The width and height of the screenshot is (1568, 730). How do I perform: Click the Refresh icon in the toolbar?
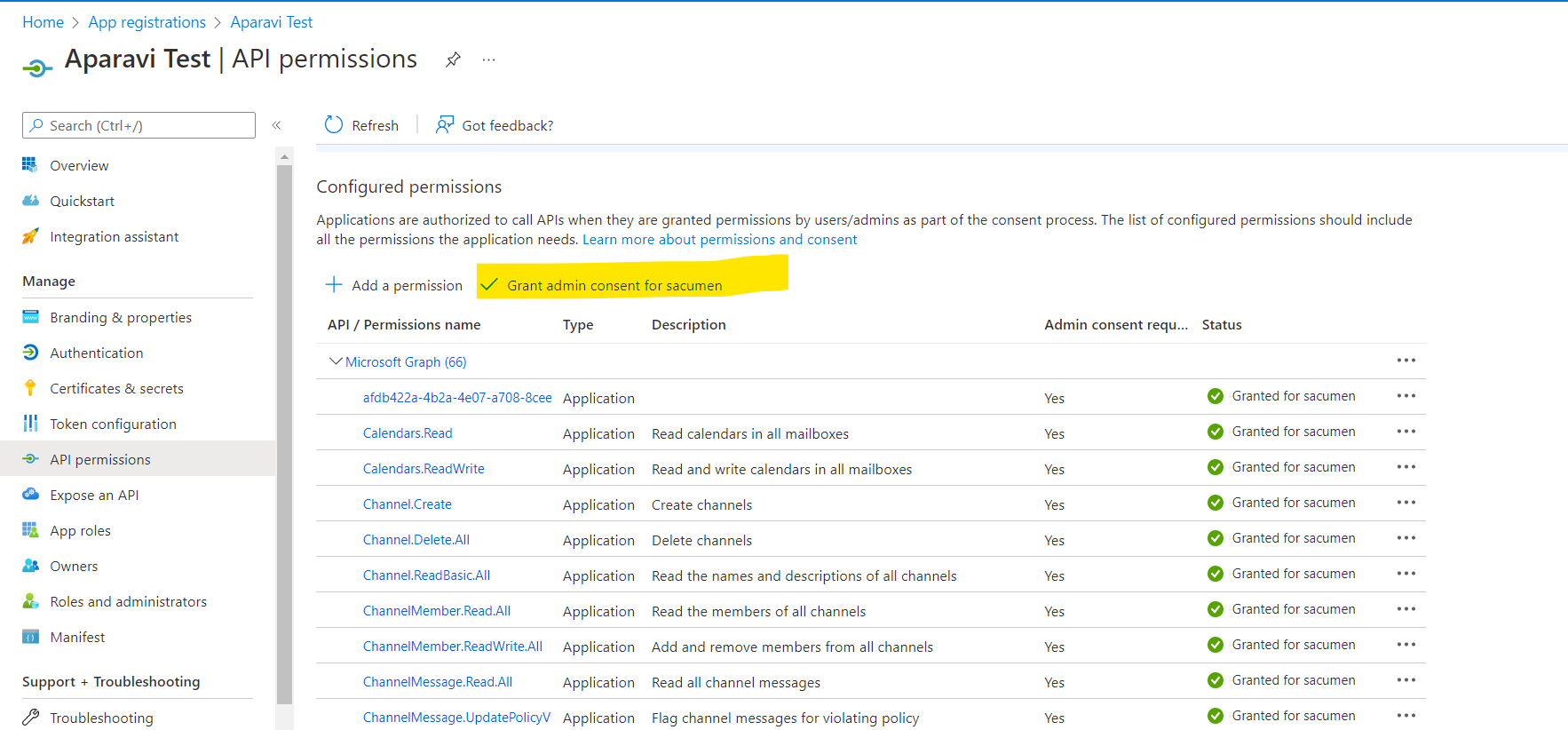334,124
